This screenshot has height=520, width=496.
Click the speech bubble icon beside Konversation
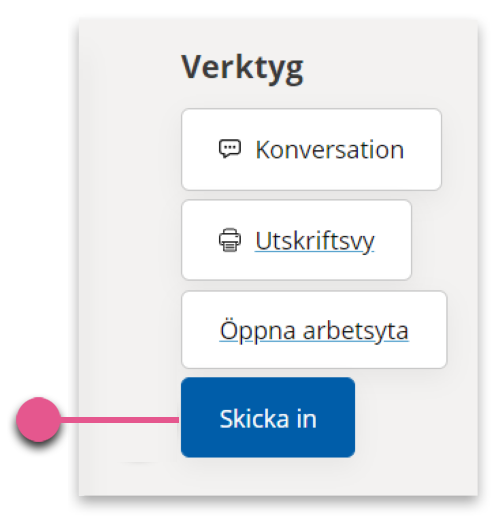click(x=230, y=149)
